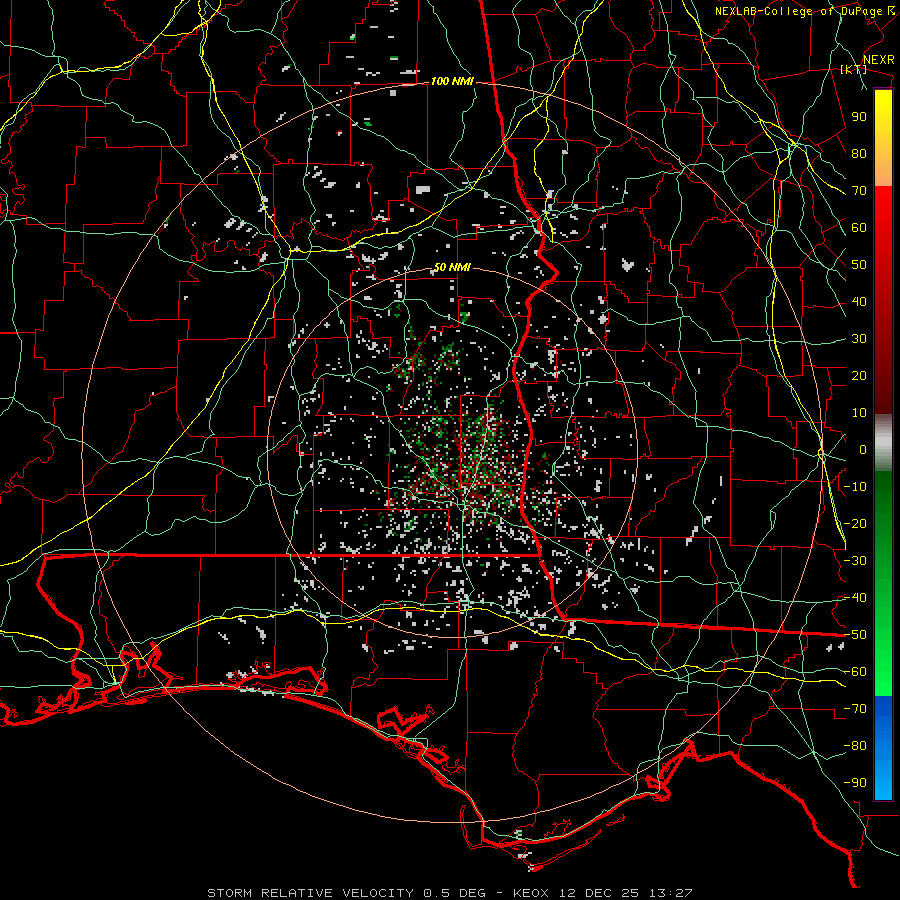Click the -60 value on velocity scale

[x=855, y=672]
